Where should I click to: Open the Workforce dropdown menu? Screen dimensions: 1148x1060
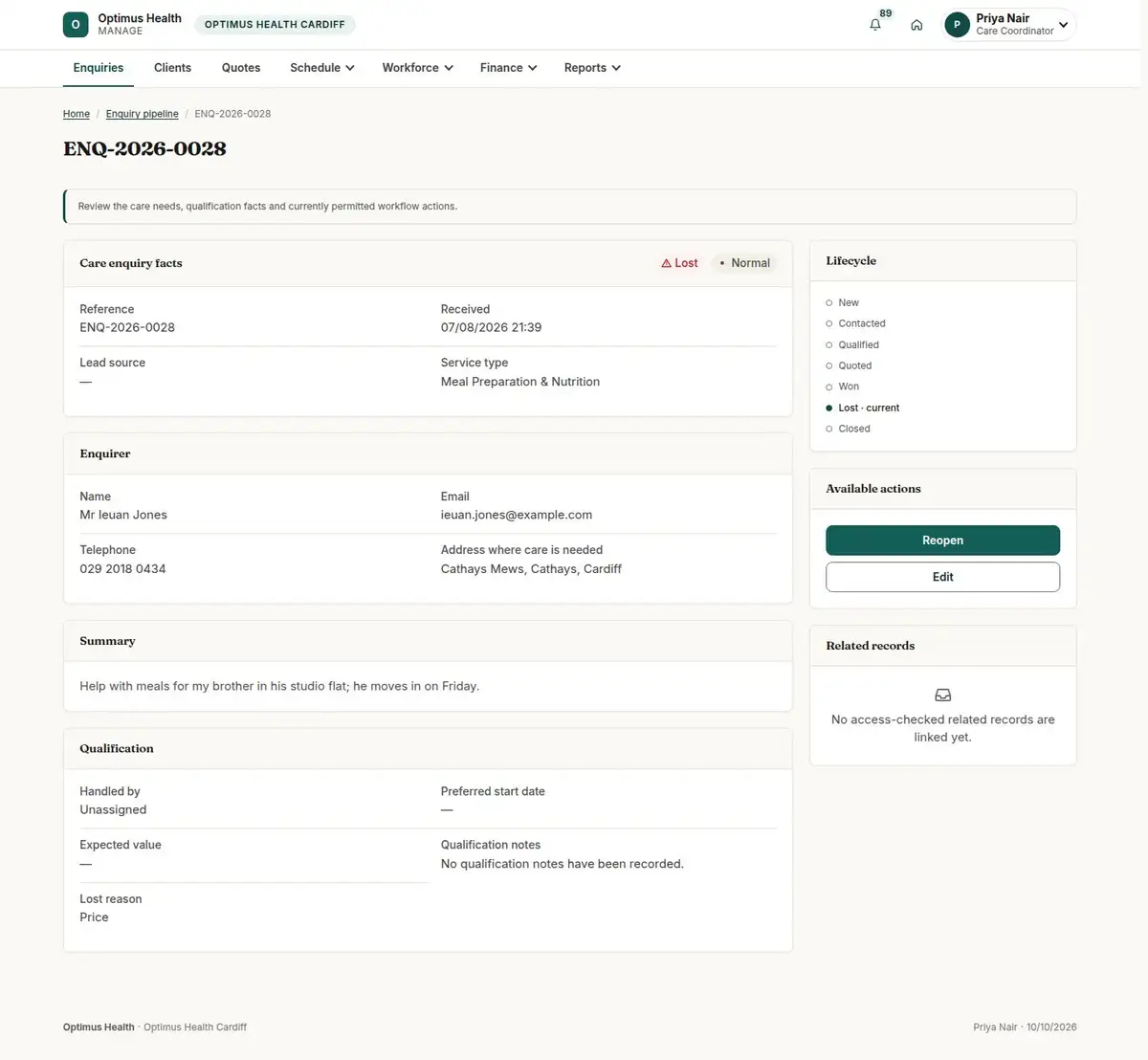click(418, 68)
